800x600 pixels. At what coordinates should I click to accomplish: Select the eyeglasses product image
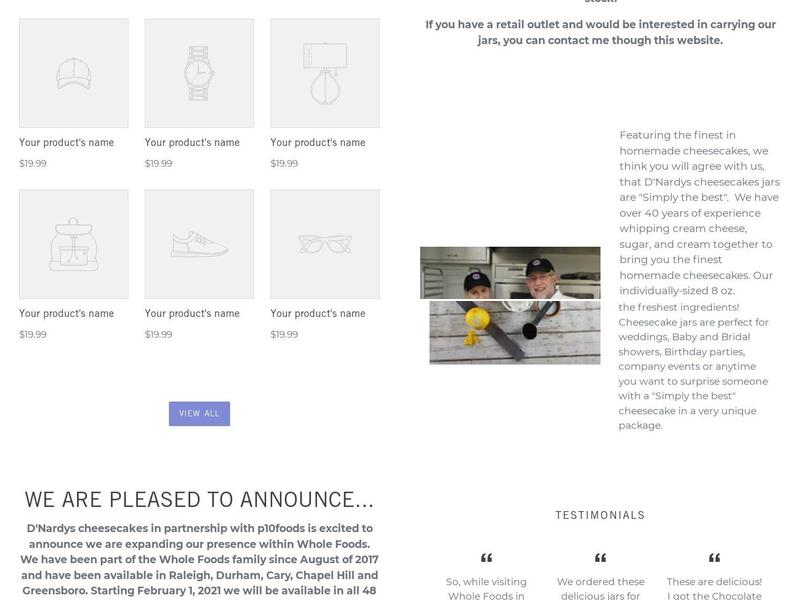tap(325, 244)
